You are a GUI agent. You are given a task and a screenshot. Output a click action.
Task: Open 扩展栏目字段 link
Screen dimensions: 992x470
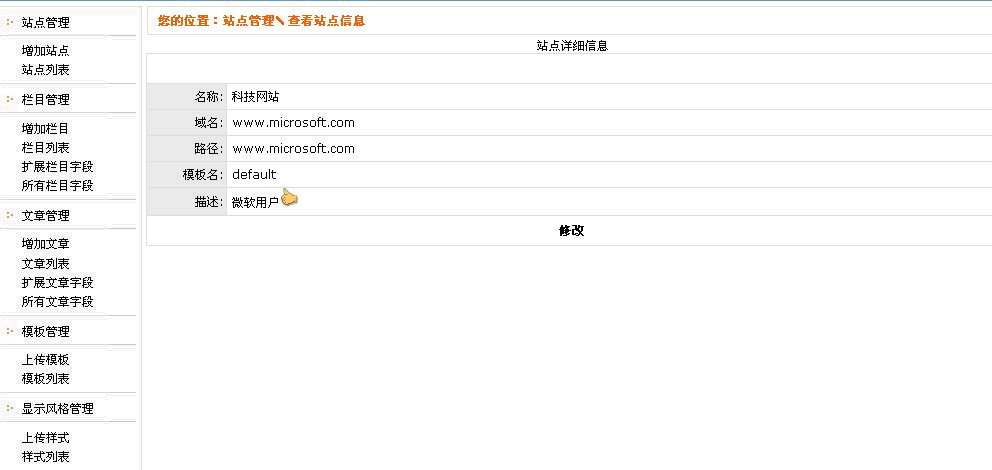pyautogui.click(x=58, y=166)
